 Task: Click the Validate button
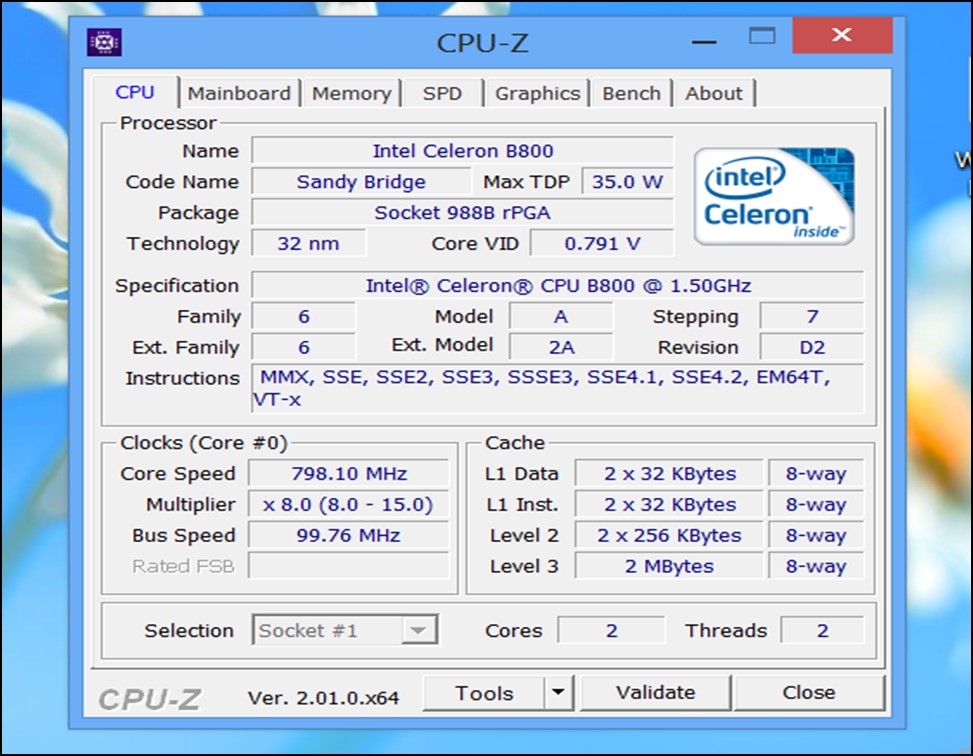pos(655,693)
